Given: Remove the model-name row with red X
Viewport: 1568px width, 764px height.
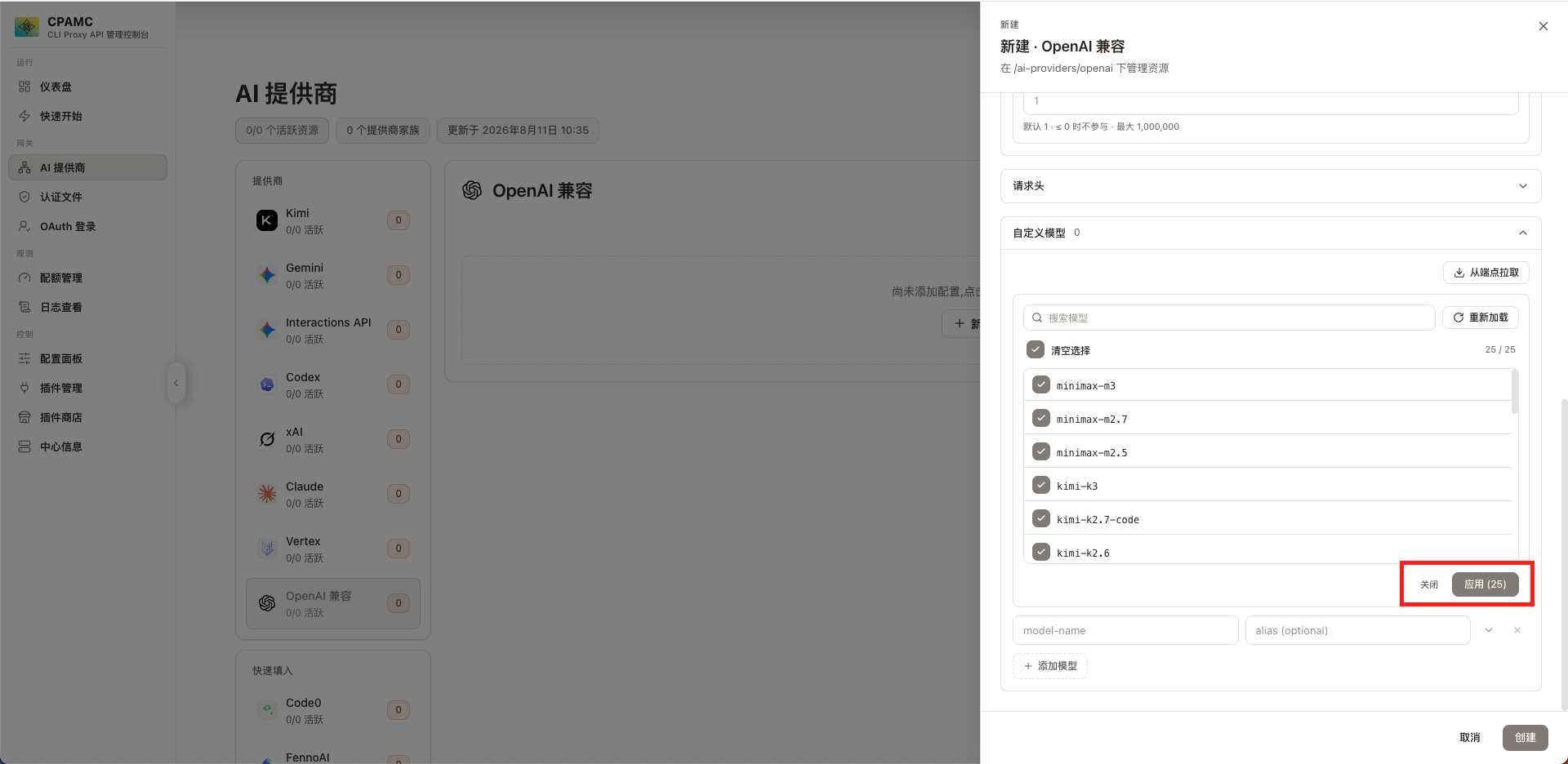Looking at the screenshot, I should click(x=1517, y=630).
